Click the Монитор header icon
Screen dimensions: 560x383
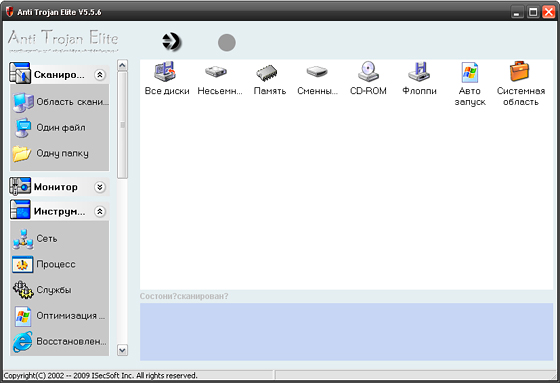(x=20, y=186)
